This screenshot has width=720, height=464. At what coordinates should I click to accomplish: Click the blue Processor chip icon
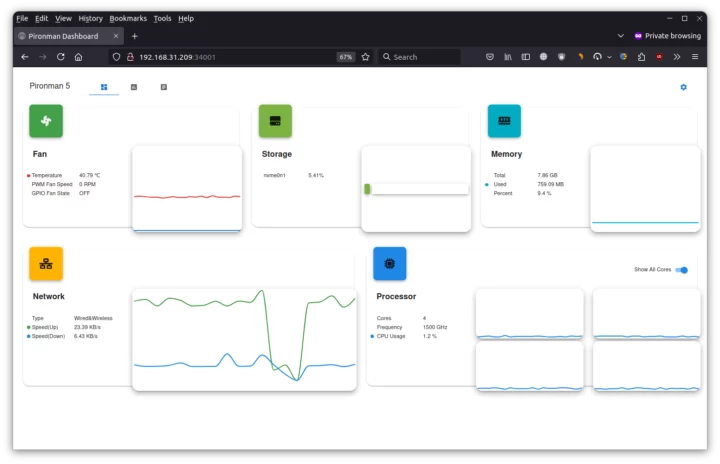[390, 264]
